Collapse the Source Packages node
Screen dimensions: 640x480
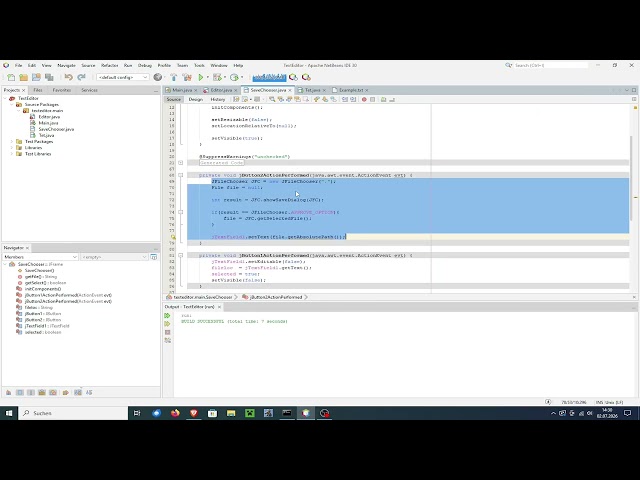[x=12, y=104]
